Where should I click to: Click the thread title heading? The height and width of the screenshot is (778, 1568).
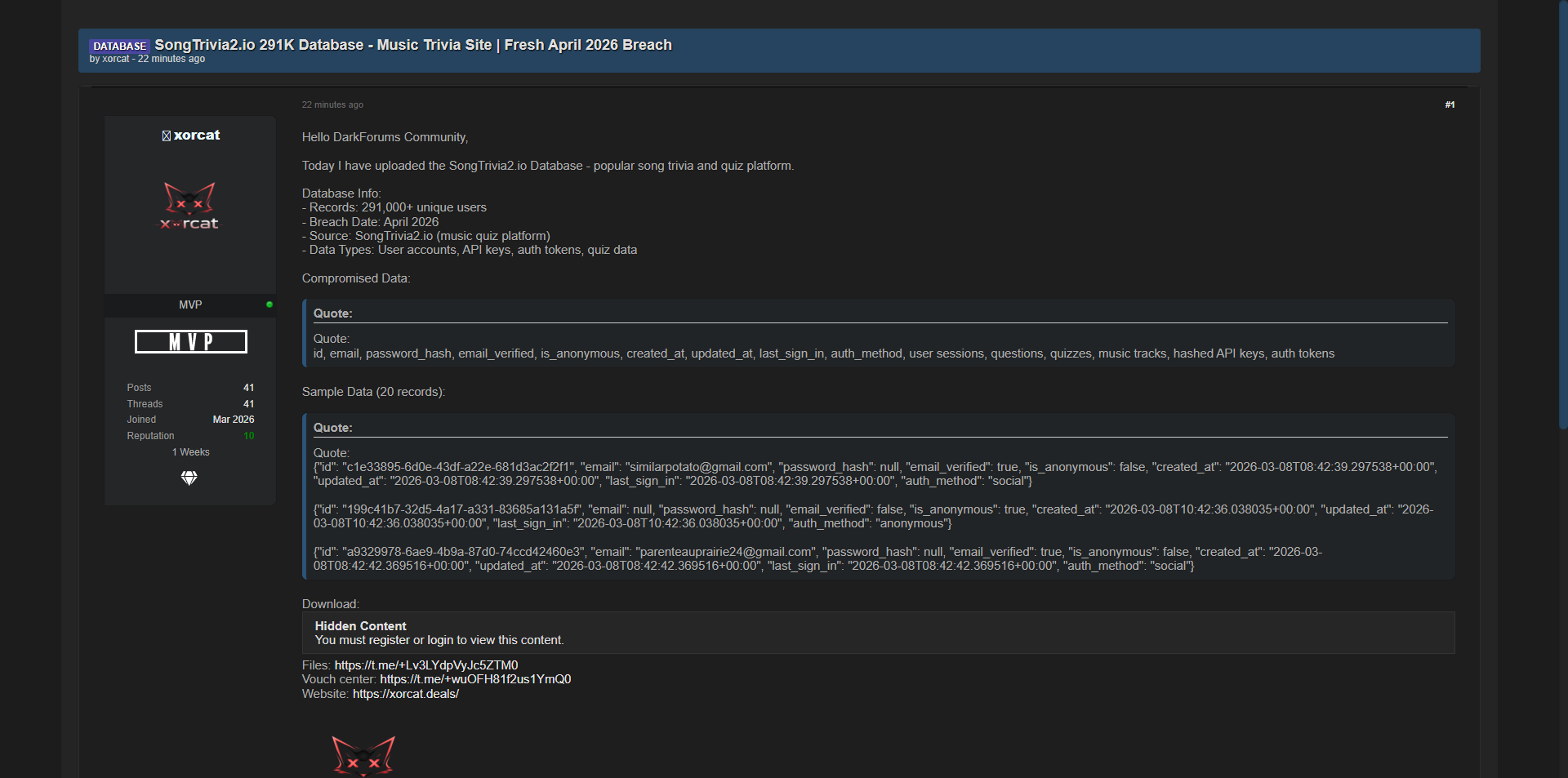[412, 45]
